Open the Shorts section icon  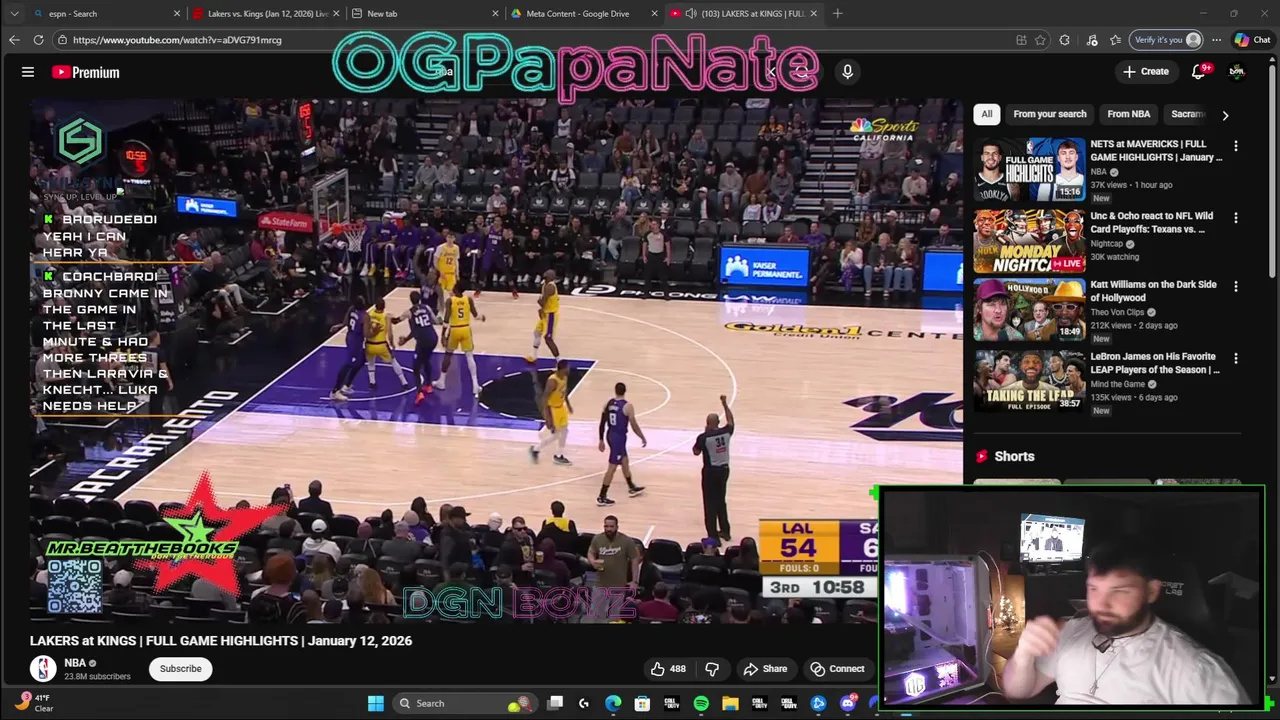(982, 456)
